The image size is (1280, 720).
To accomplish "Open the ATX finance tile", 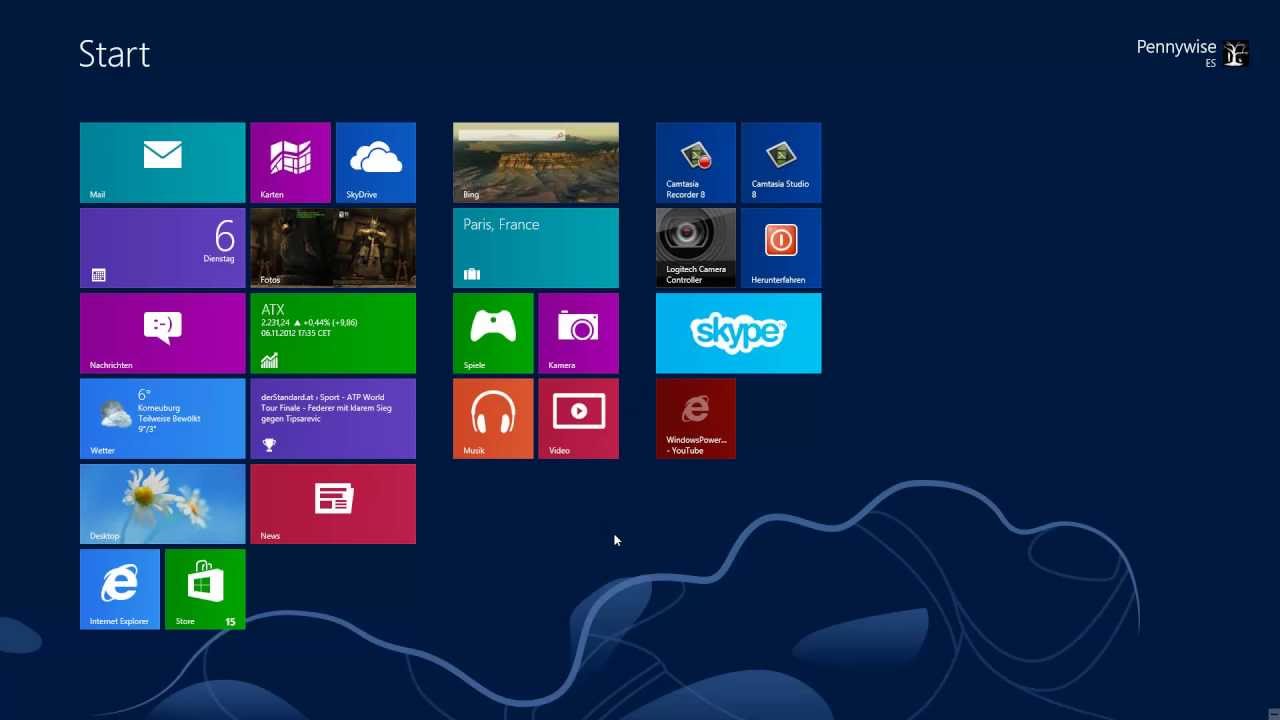I will [x=333, y=333].
